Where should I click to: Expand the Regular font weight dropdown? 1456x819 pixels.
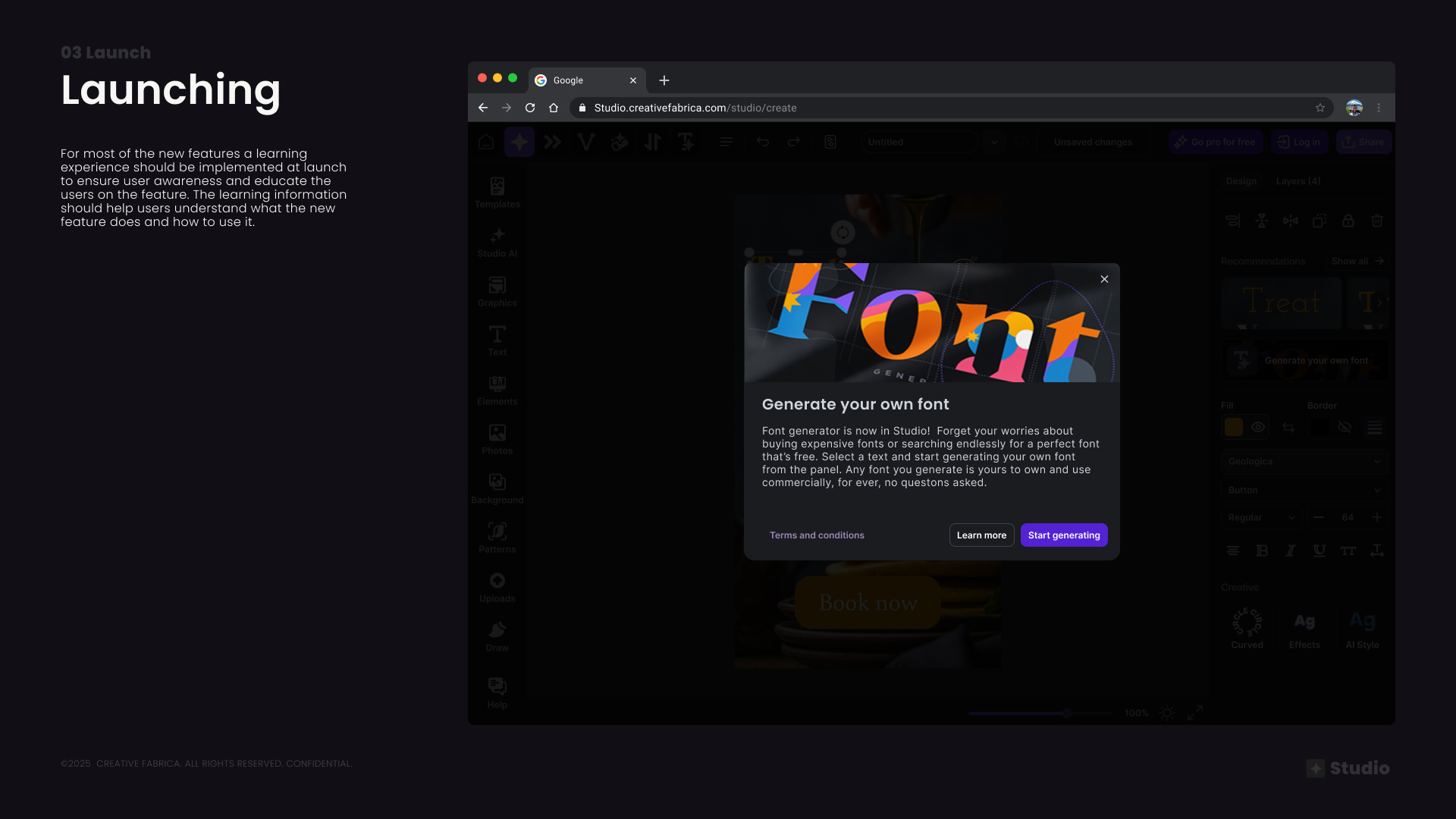1261,517
